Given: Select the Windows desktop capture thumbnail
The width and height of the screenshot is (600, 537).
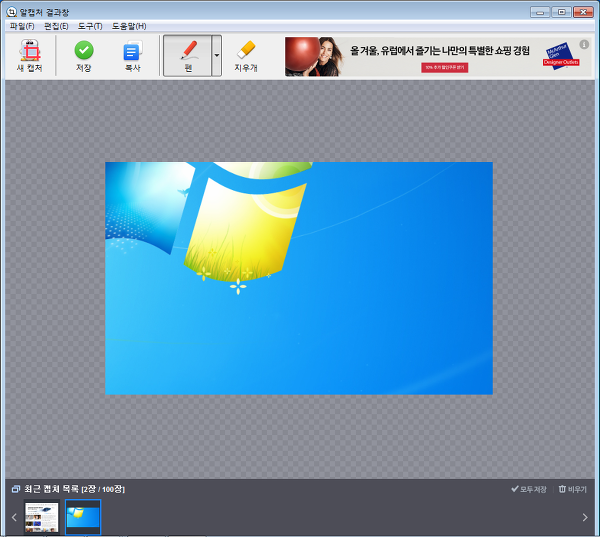Looking at the screenshot, I should coord(83,517).
